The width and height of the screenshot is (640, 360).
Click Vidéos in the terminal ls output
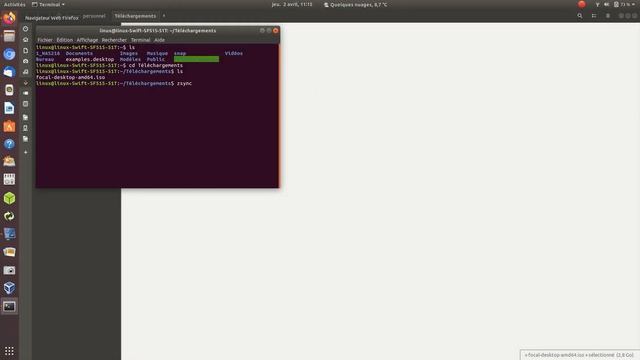233,53
